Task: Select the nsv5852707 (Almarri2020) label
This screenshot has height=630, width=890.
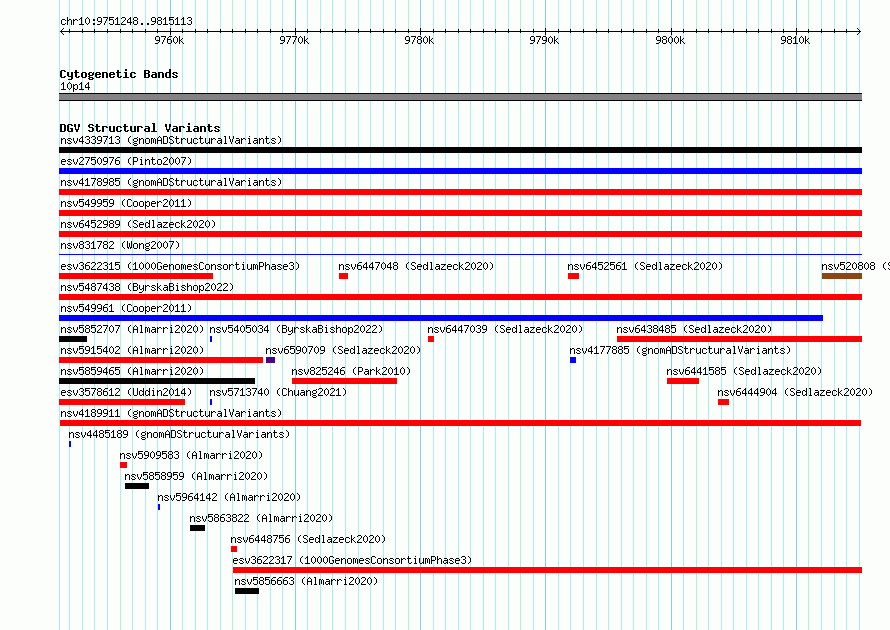Action: coord(132,329)
